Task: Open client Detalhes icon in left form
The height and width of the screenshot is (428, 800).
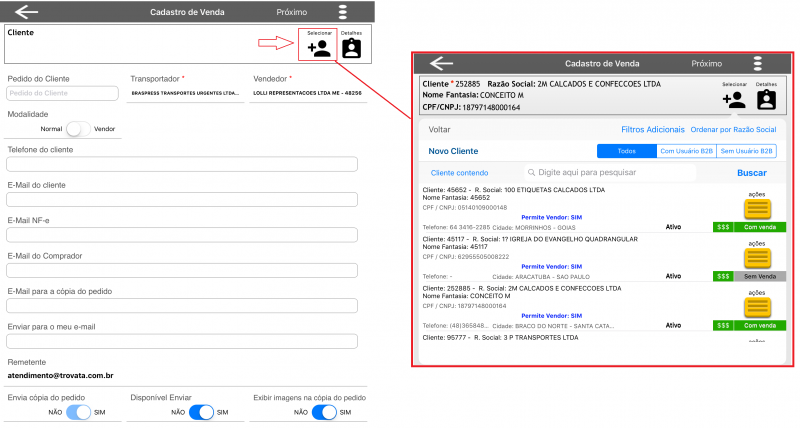Action: (351, 47)
